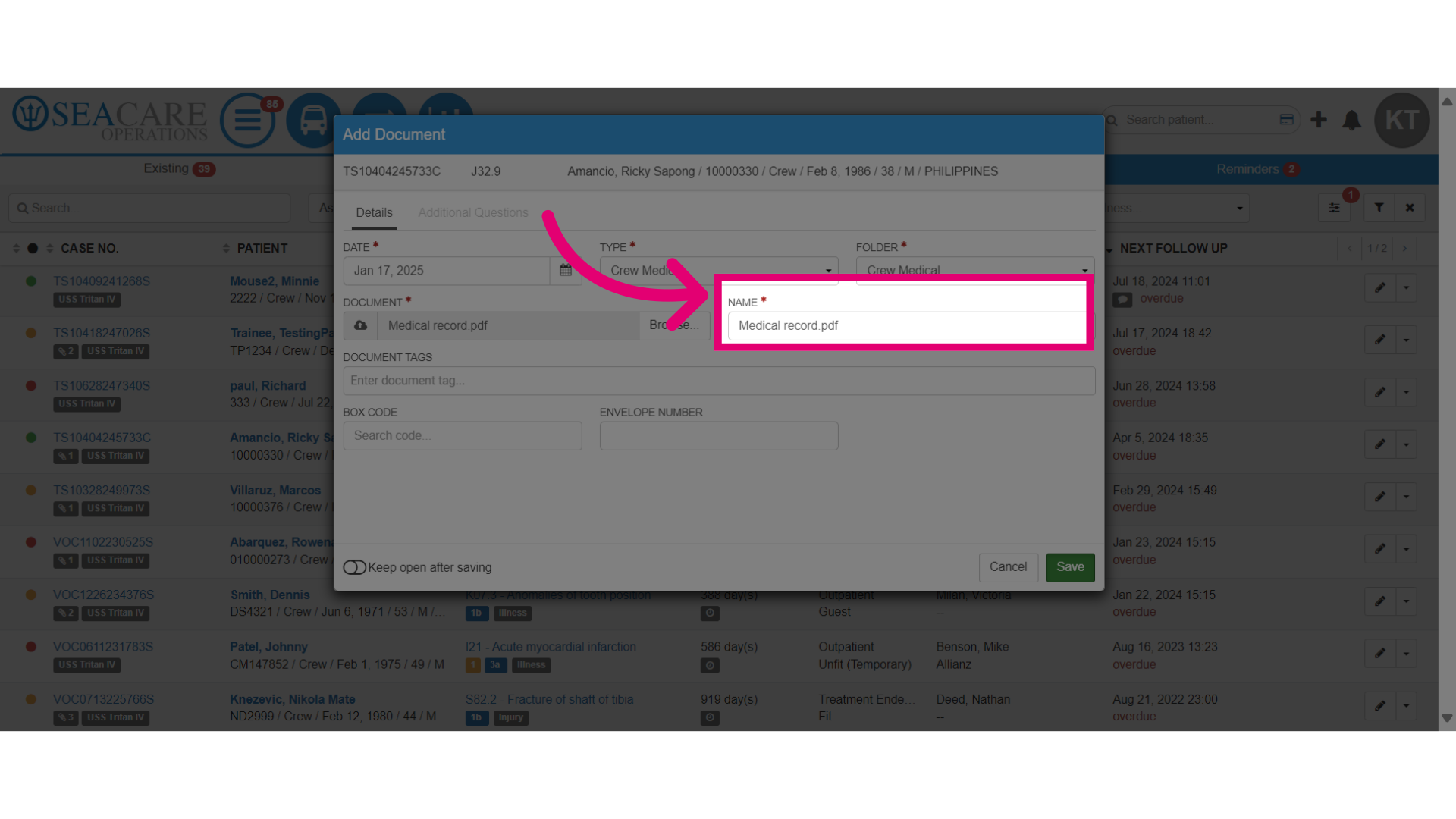Click SeaCare Operations logo
Viewport: 1456px width, 819px height.
point(110,120)
